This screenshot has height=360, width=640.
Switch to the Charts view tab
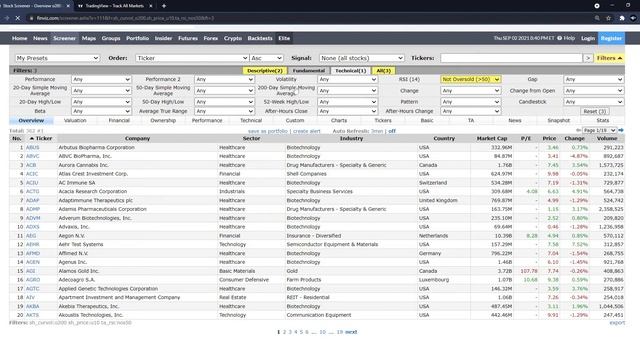point(339,120)
